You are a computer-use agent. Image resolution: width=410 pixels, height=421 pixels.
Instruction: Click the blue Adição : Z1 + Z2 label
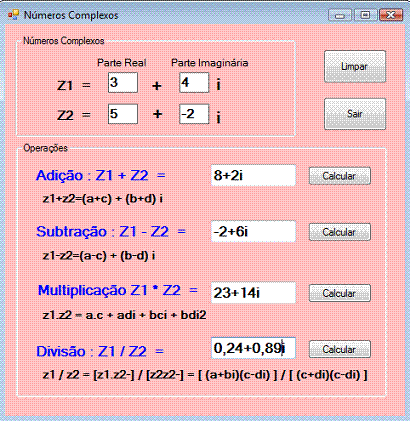point(101,175)
